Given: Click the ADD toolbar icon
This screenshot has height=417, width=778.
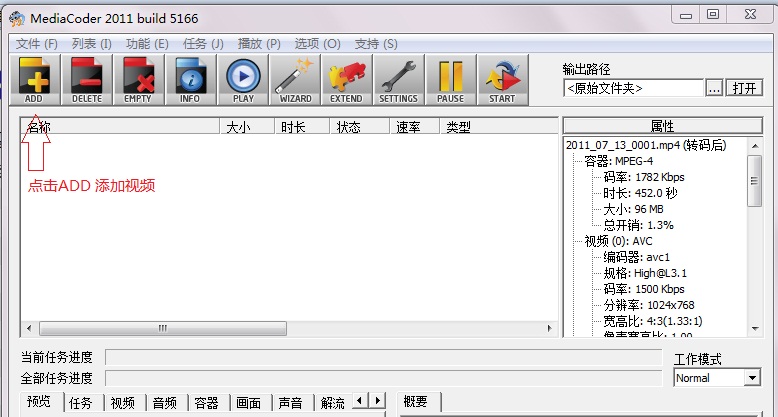Looking at the screenshot, I should [34, 80].
